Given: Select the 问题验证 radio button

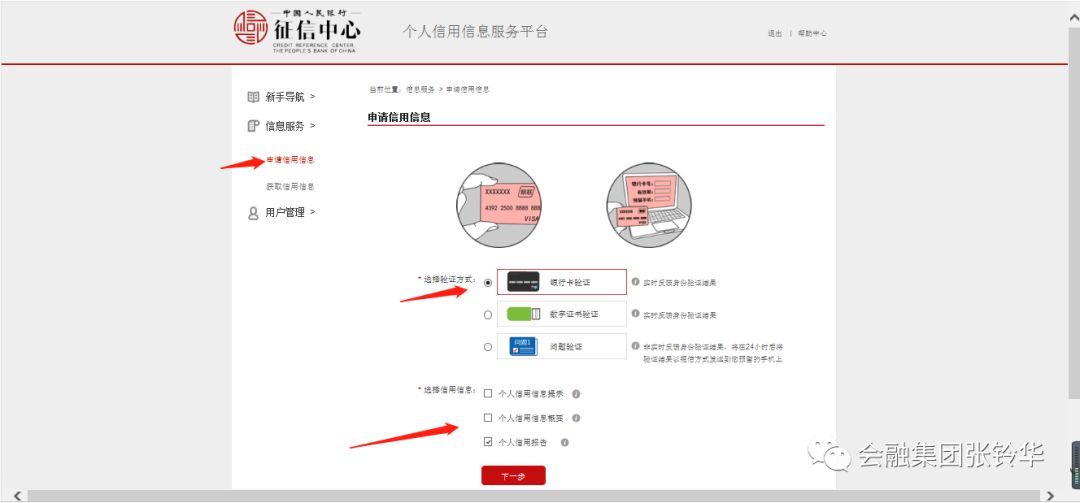Looking at the screenshot, I should coord(488,347).
